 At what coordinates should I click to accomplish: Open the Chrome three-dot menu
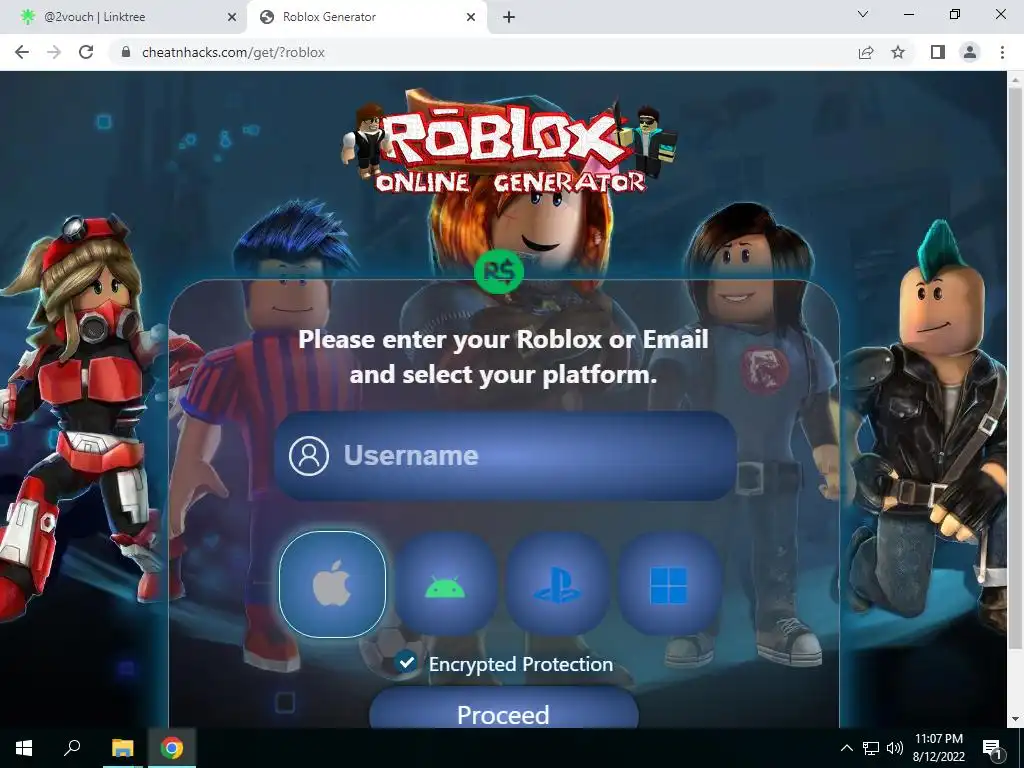point(1002,52)
